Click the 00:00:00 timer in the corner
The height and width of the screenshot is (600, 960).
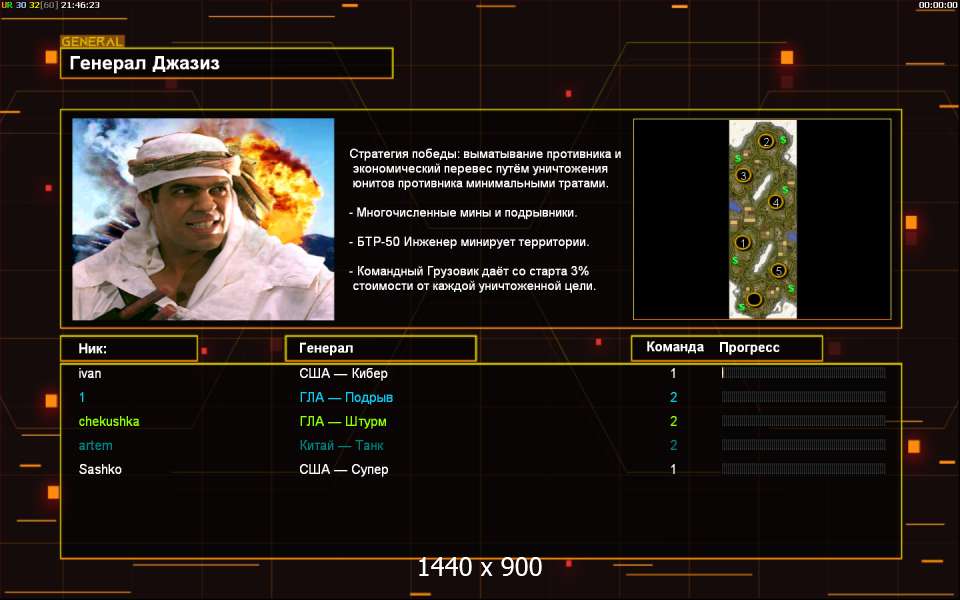pyautogui.click(x=937, y=5)
